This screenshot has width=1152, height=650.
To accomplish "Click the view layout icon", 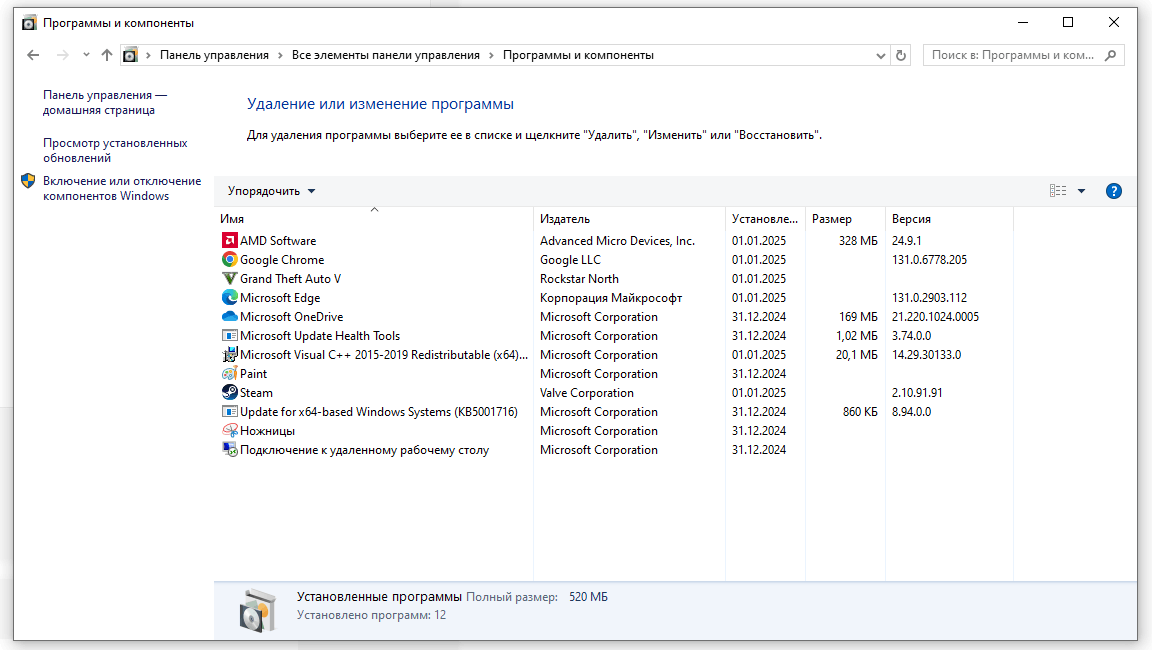I will tap(1058, 191).
